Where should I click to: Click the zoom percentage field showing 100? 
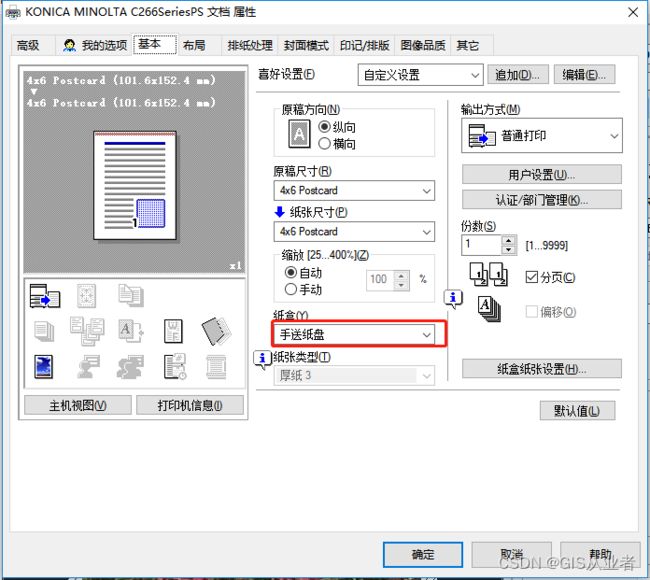pos(381,280)
